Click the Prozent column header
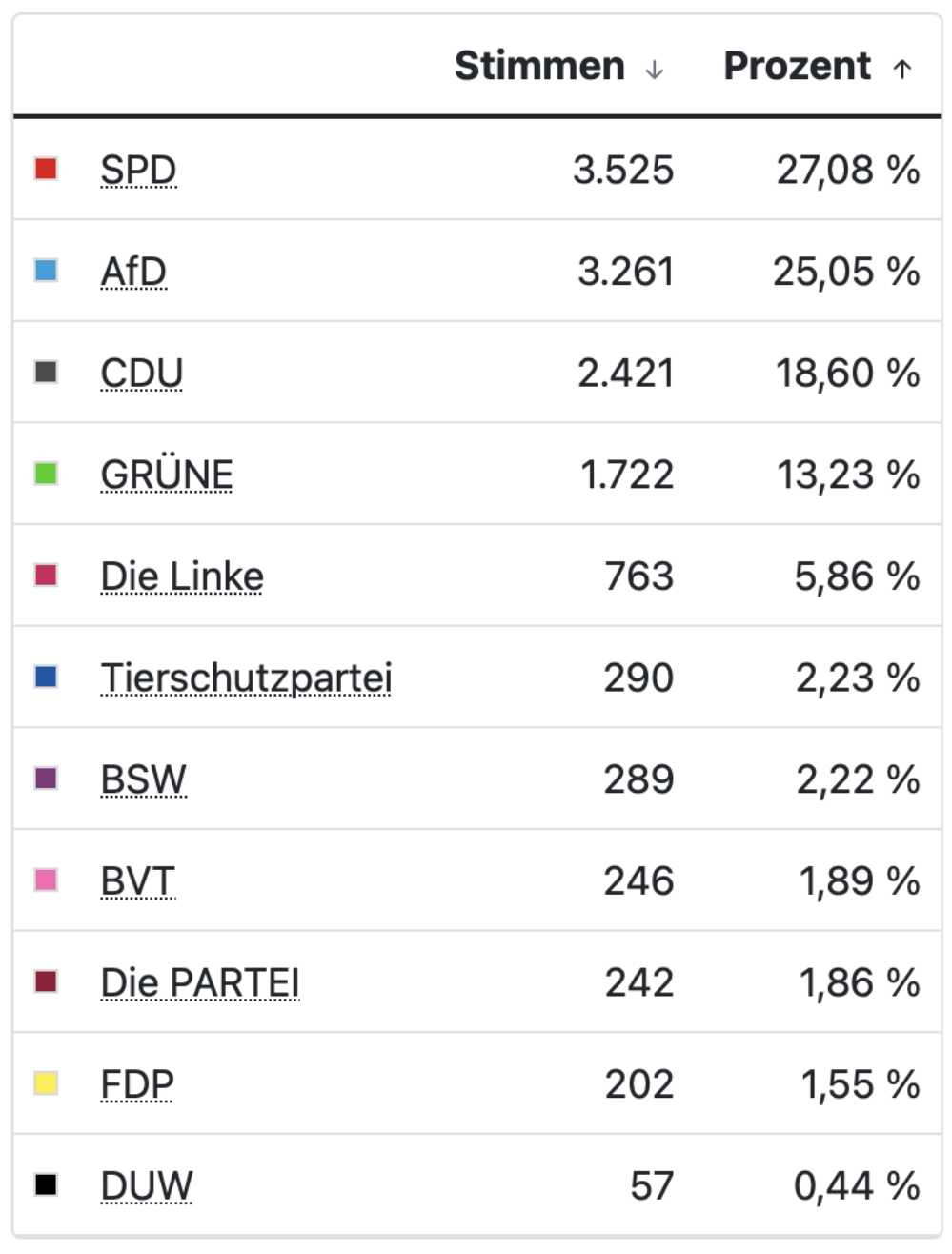The image size is (952, 1254). point(798,66)
